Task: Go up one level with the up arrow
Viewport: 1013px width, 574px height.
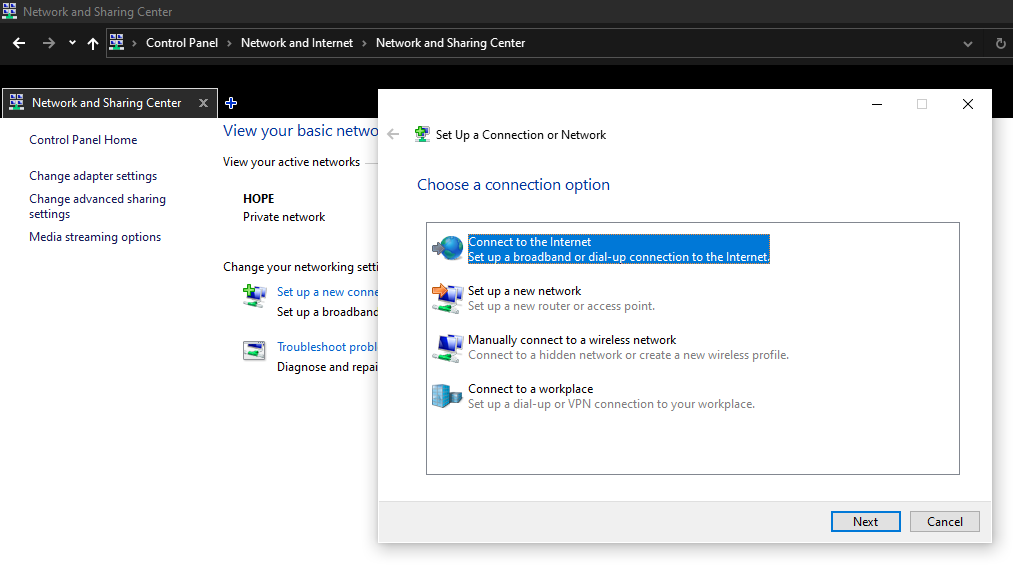Action: (92, 43)
